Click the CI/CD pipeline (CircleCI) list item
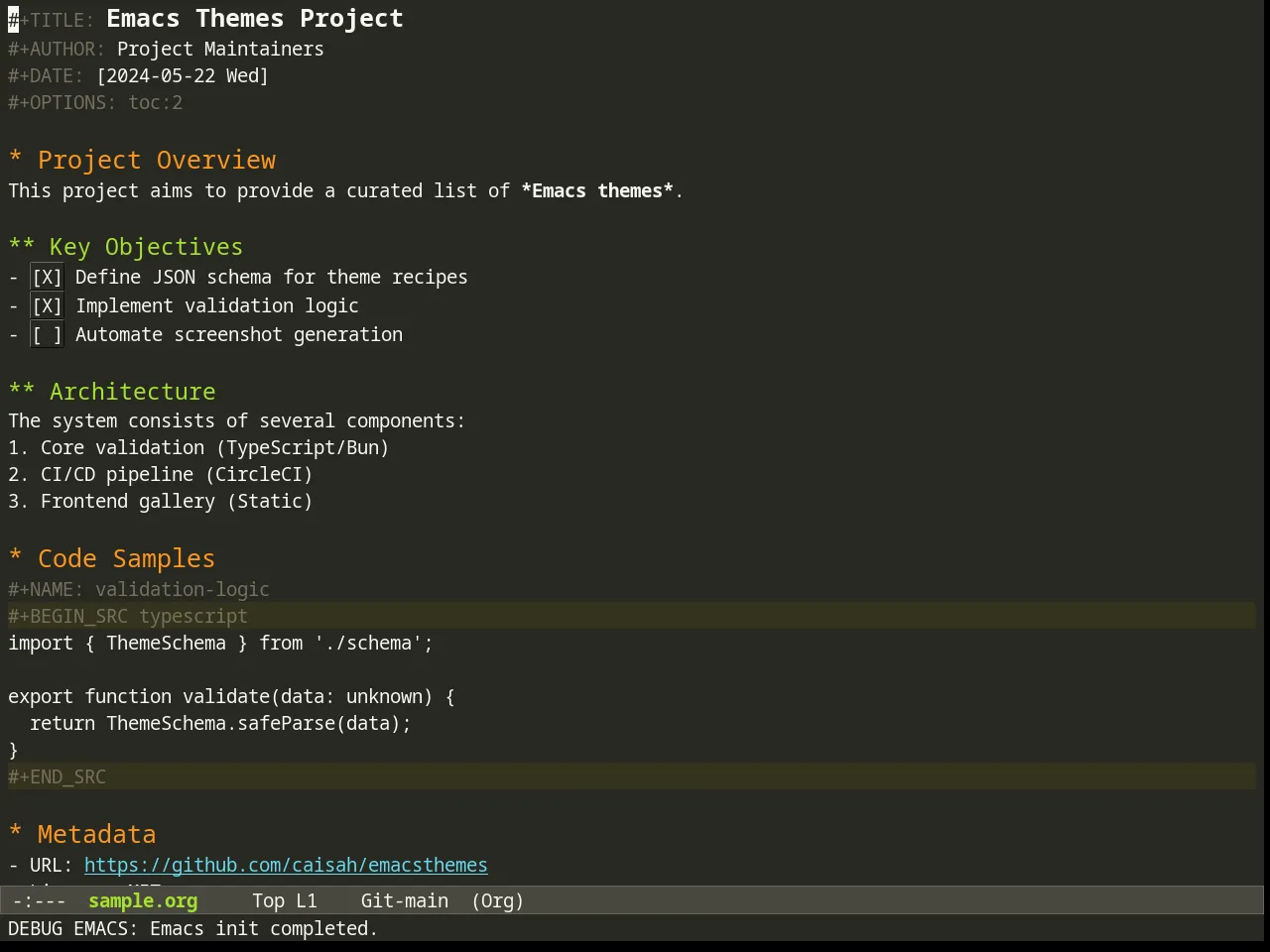The width and height of the screenshot is (1270, 952). coord(161,474)
